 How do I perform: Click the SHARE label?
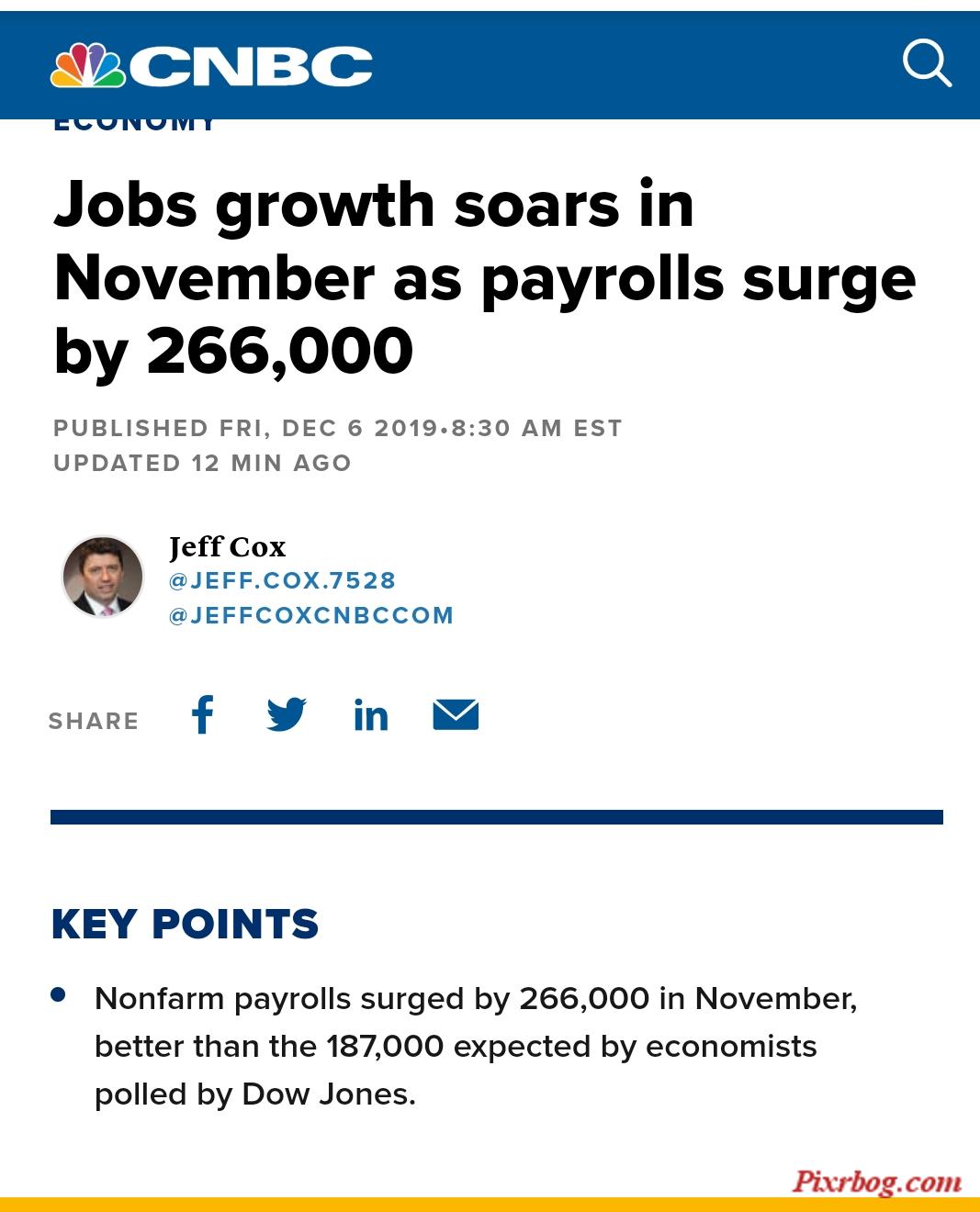[94, 721]
